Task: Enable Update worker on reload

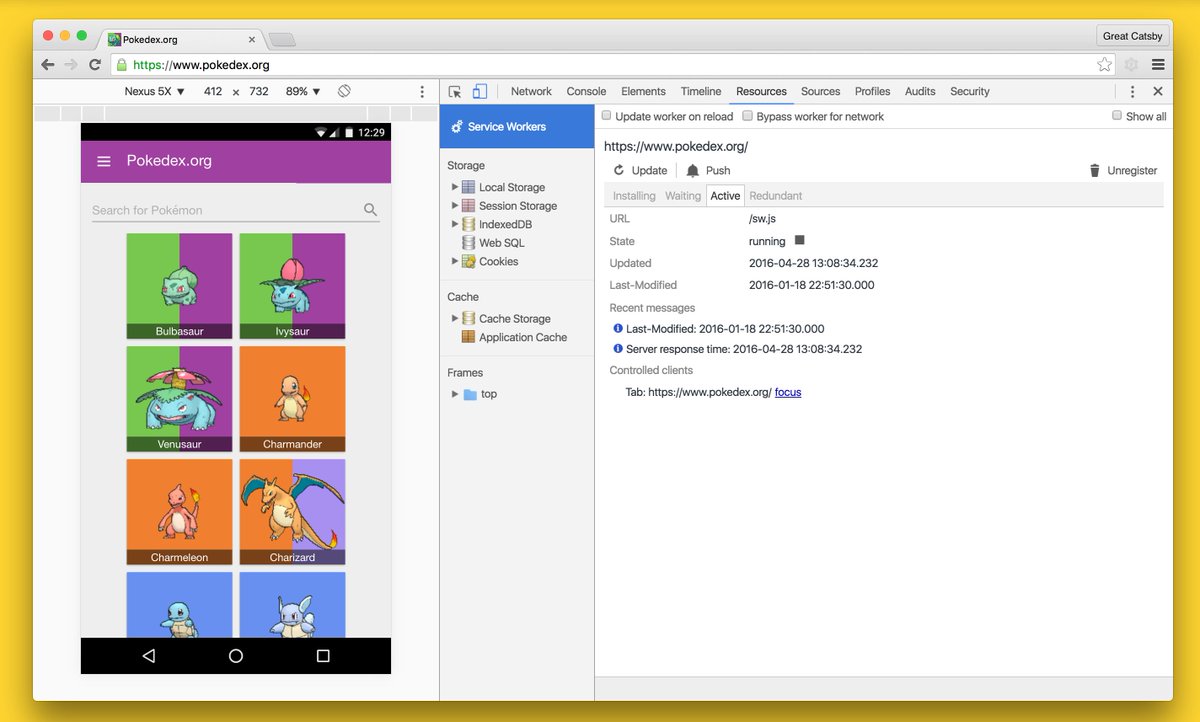Action: (x=606, y=116)
